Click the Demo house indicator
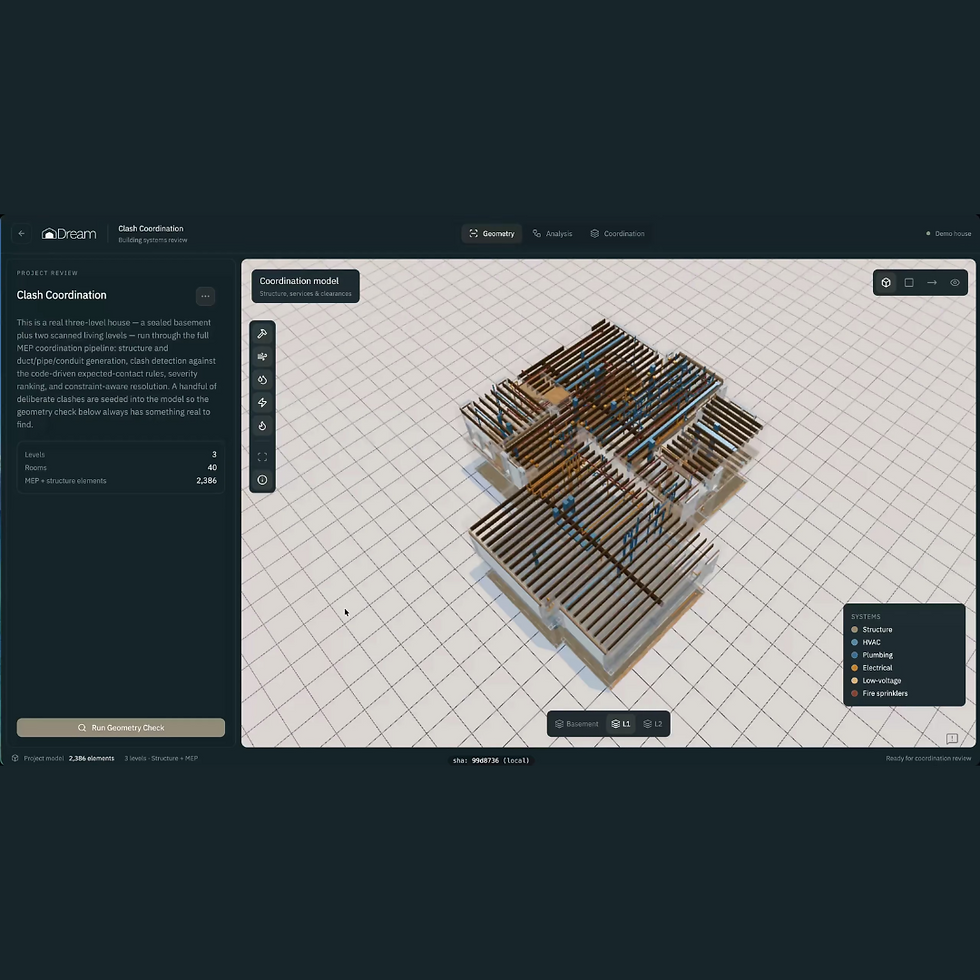980x980 pixels. pos(948,234)
